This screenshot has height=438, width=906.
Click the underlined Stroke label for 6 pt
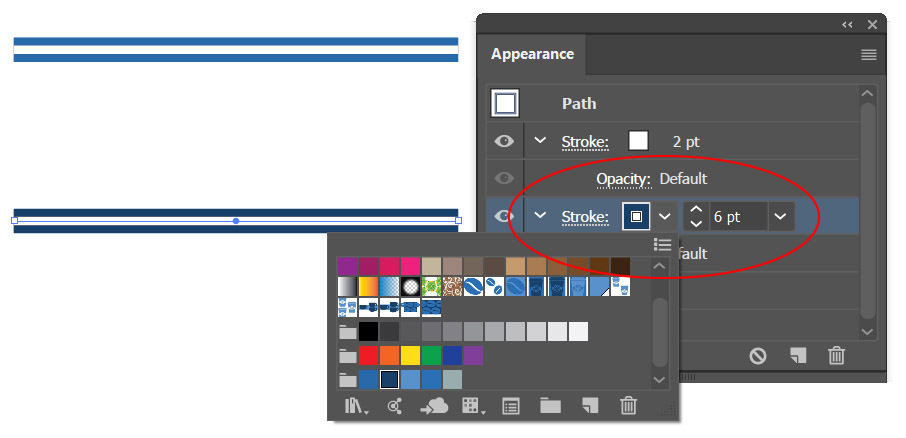tap(585, 216)
